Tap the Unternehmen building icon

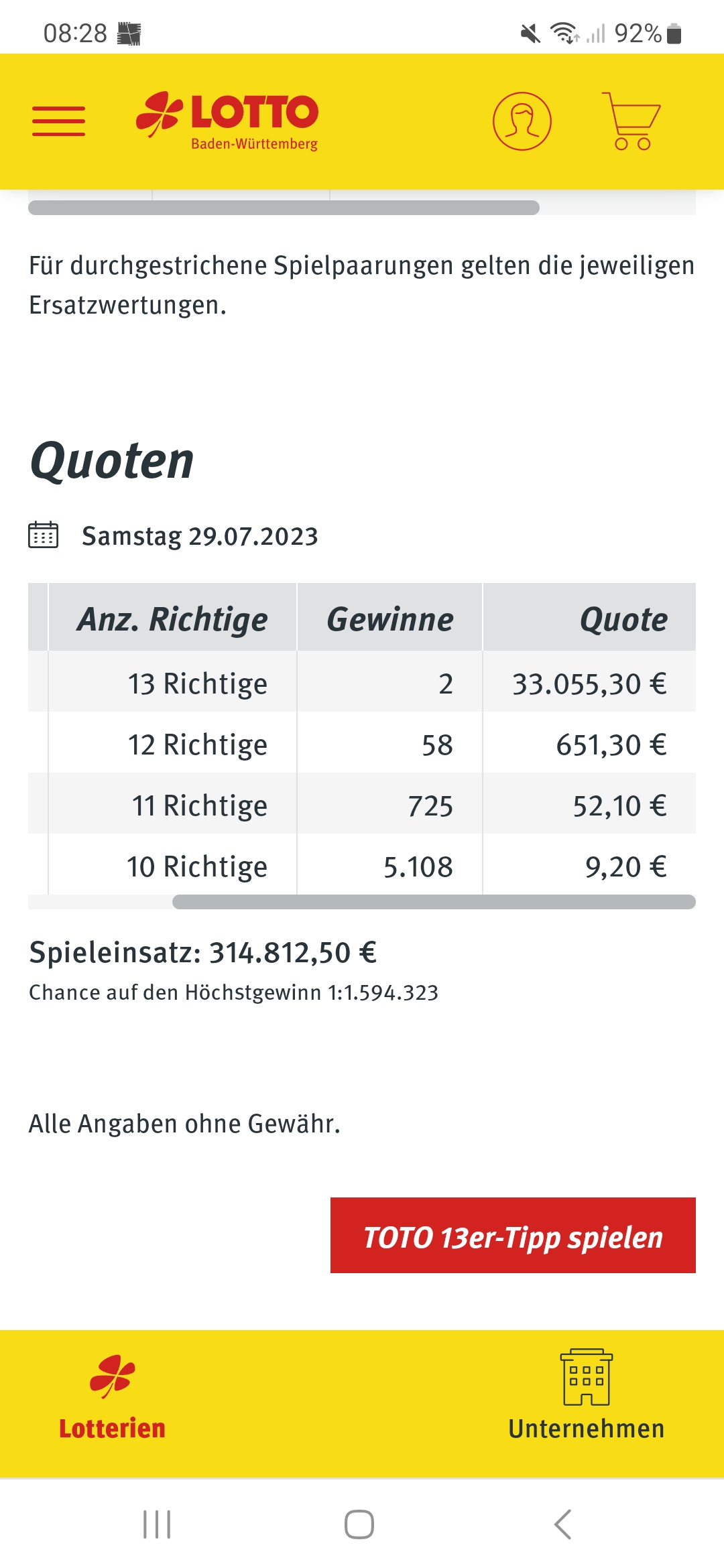pos(587,1376)
